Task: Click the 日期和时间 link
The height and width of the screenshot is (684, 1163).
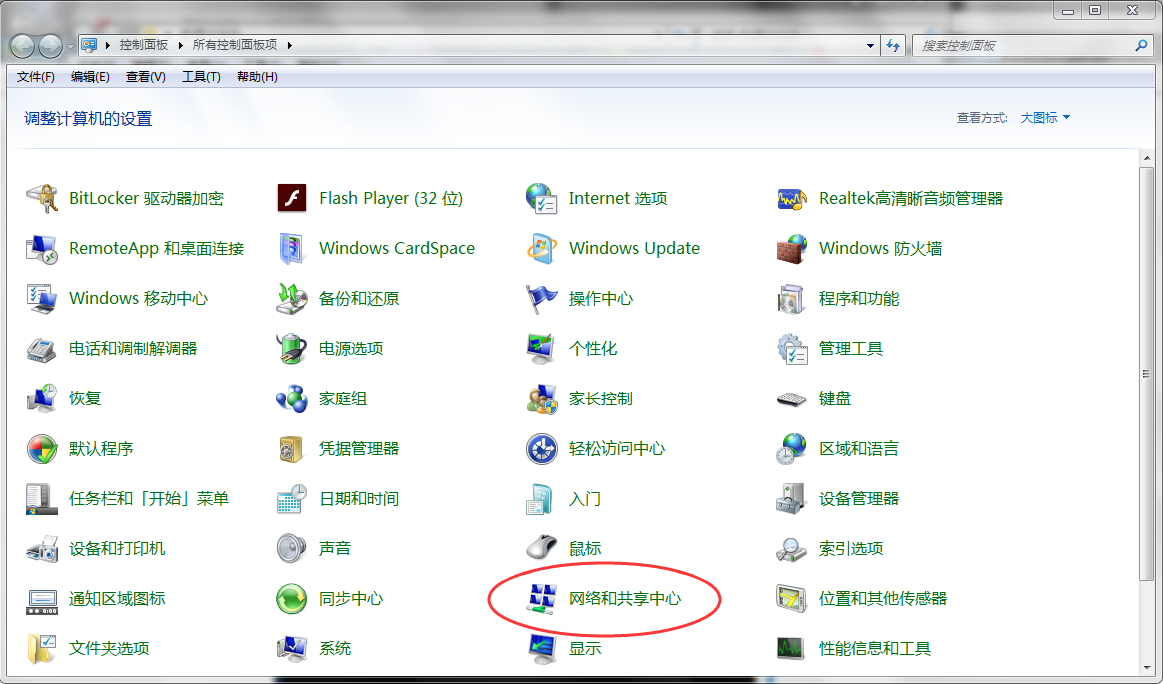Action: [359, 499]
